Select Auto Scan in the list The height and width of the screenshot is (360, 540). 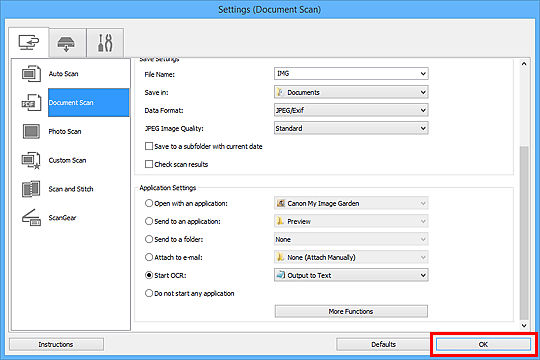click(x=63, y=74)
